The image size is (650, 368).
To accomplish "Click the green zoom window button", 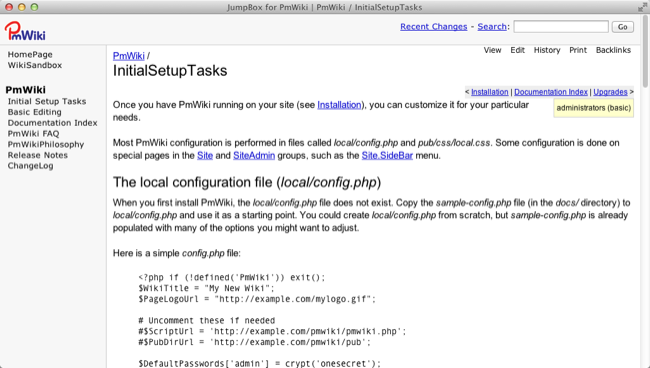I will tap(34, 7).
